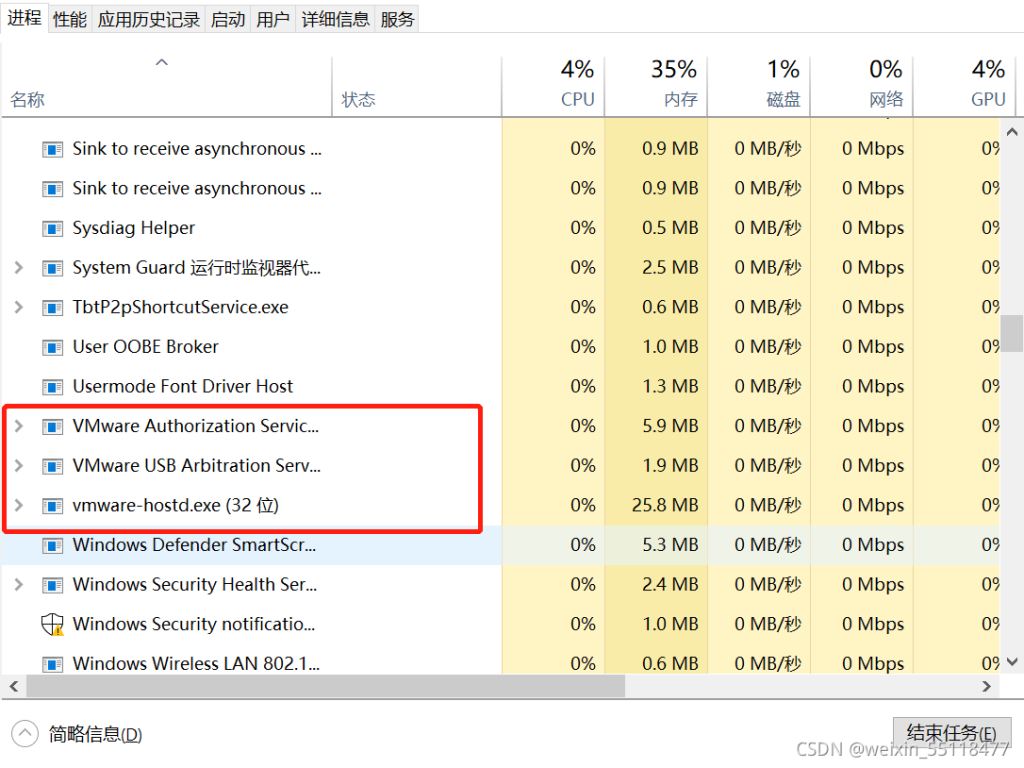Expand the System Guard process group
1024x768 pixels.
(19, 268)
